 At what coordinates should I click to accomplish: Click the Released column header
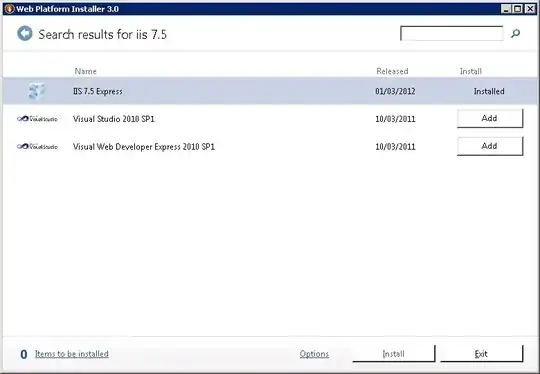click(392, 71)
